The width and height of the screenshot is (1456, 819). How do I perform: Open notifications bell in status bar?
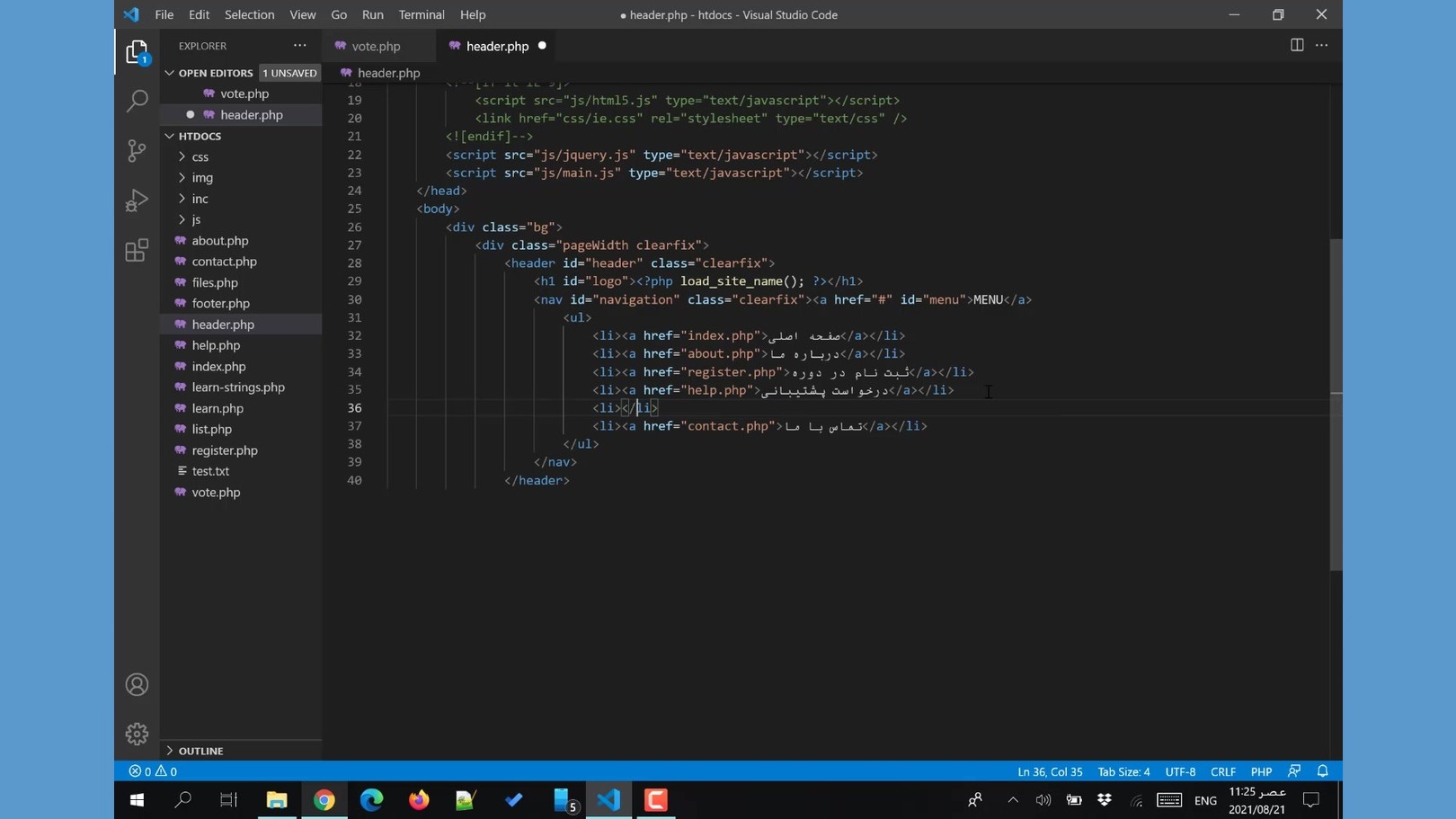point(1323,771)
